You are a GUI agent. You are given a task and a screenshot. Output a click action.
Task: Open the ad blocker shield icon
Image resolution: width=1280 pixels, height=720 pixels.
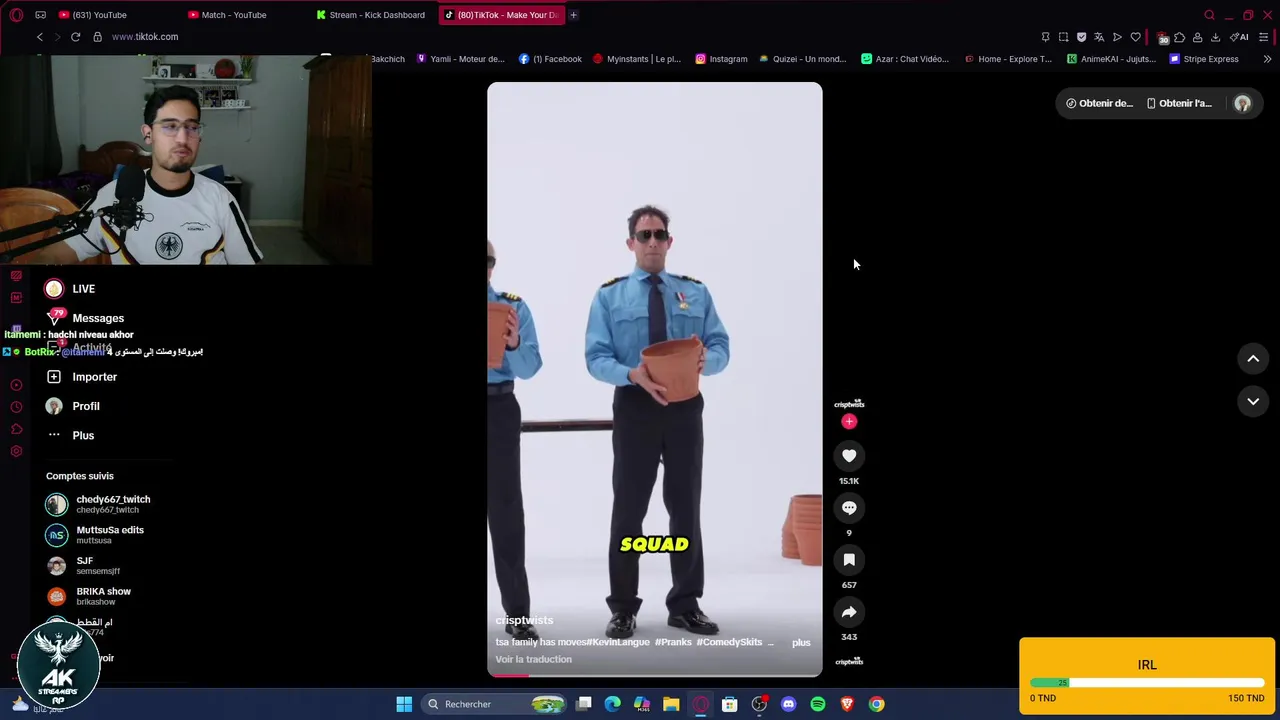(1081, 37)
